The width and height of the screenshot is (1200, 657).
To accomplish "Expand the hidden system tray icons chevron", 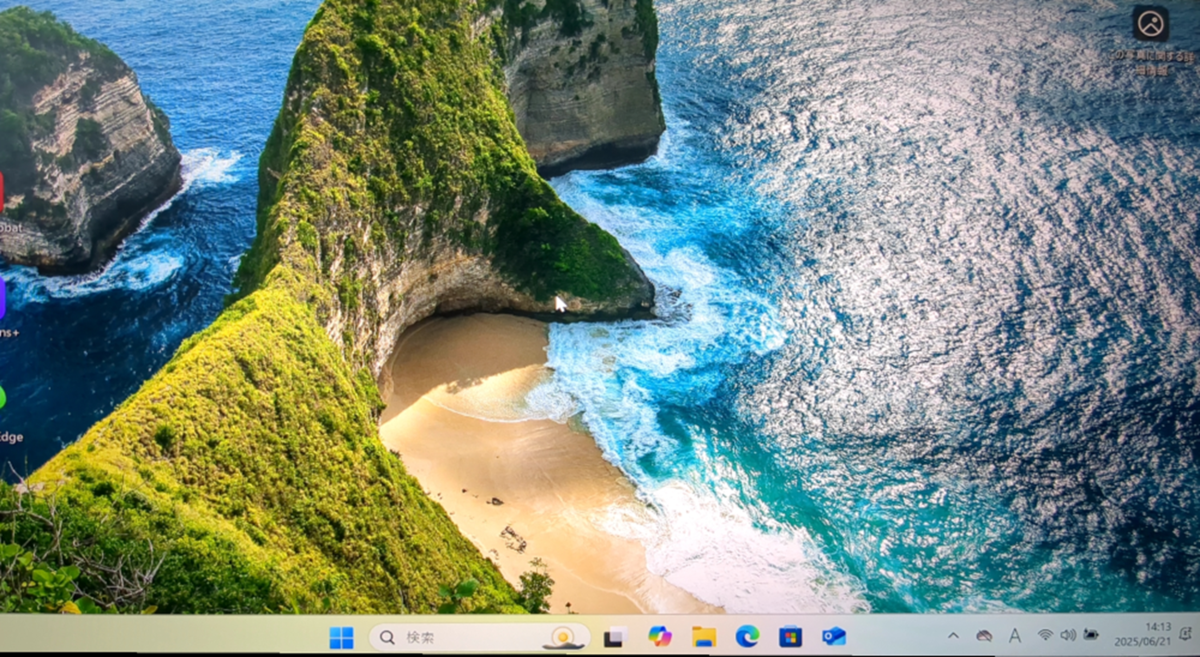I will click(953, 636).
